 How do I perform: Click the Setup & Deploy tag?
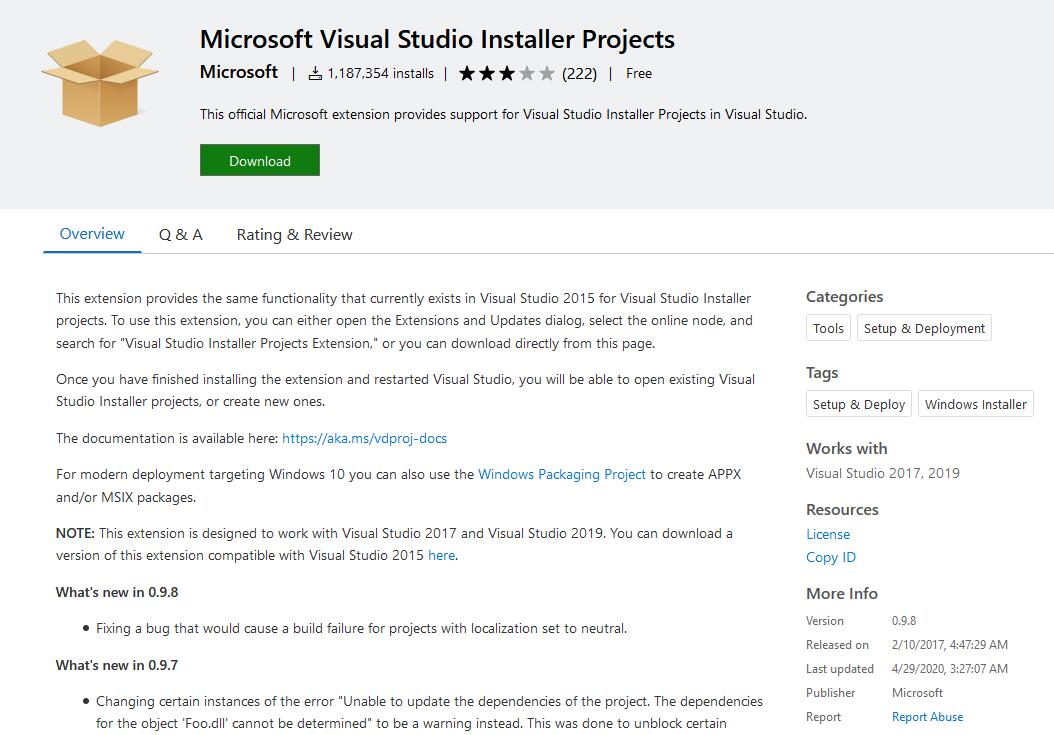858,404
